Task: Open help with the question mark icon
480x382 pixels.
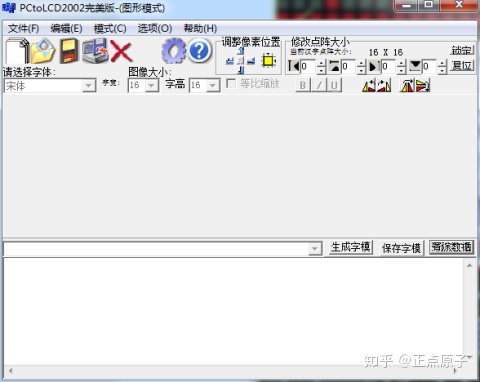Action: point(200,51)
